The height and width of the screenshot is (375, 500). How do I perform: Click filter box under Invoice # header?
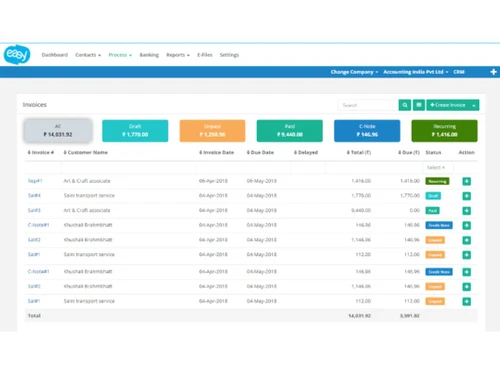(x=43, y=168)
